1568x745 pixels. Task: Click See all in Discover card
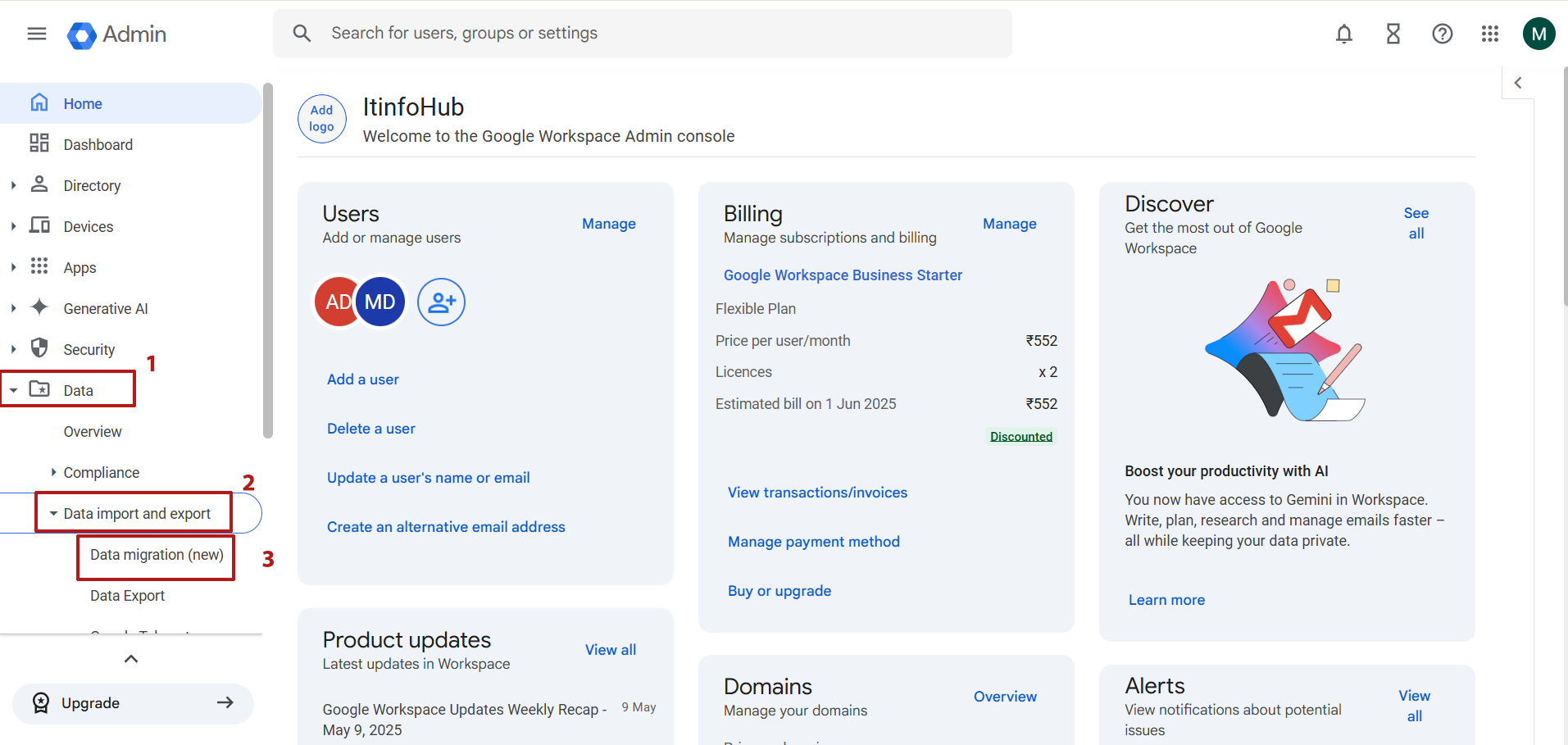coord(1416,223)
